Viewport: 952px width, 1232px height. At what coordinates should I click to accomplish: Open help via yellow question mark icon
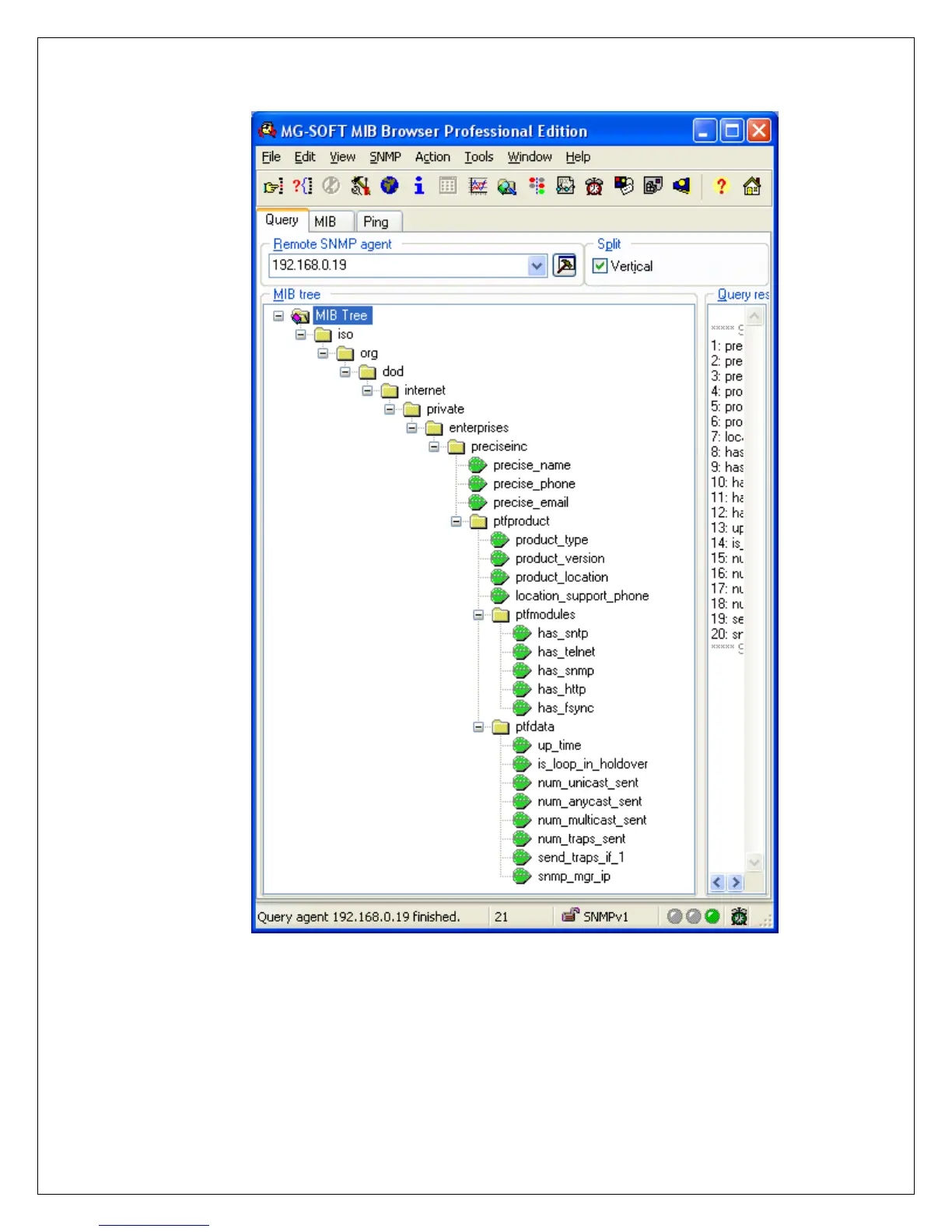721,186
